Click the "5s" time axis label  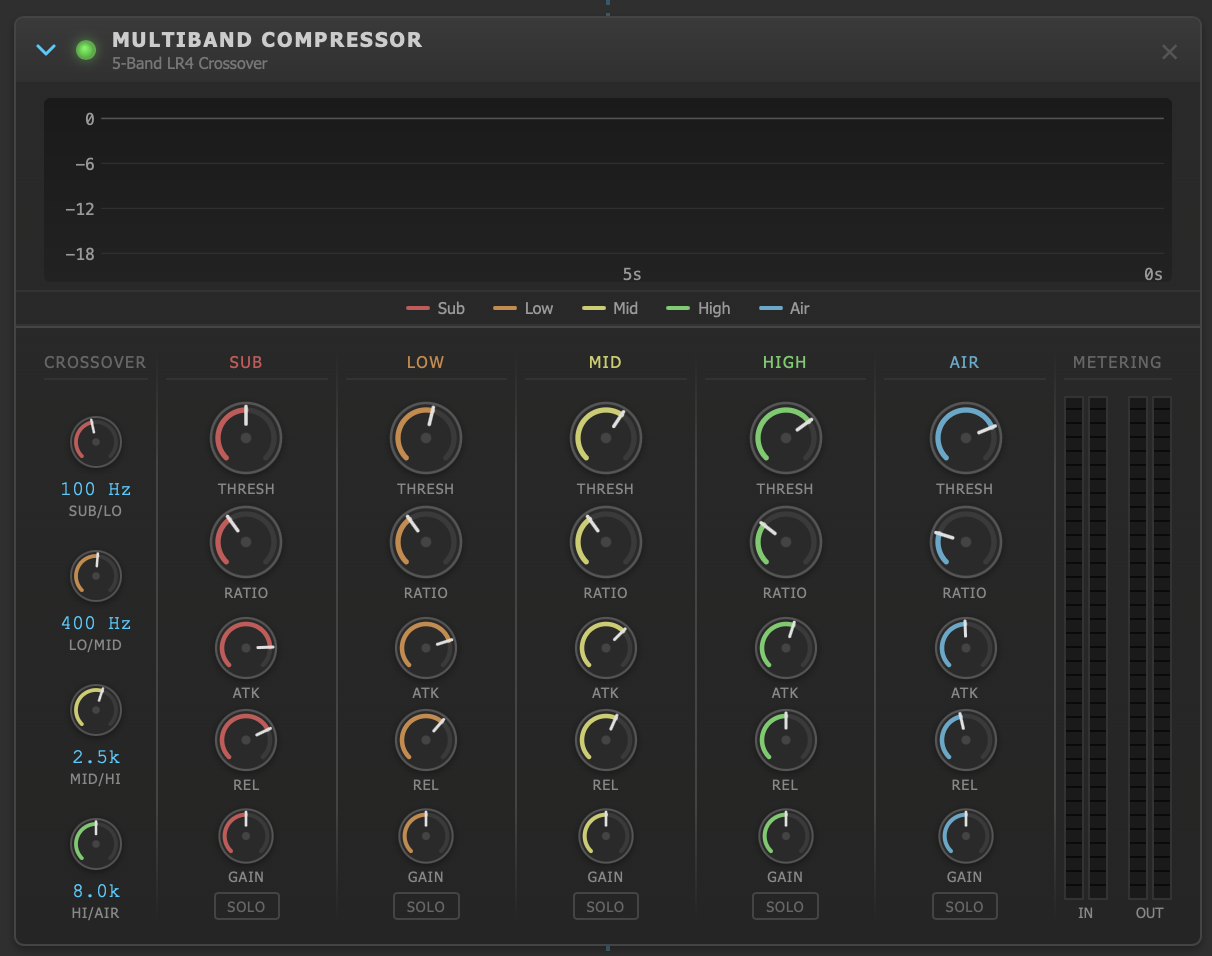tap(632, 273)
